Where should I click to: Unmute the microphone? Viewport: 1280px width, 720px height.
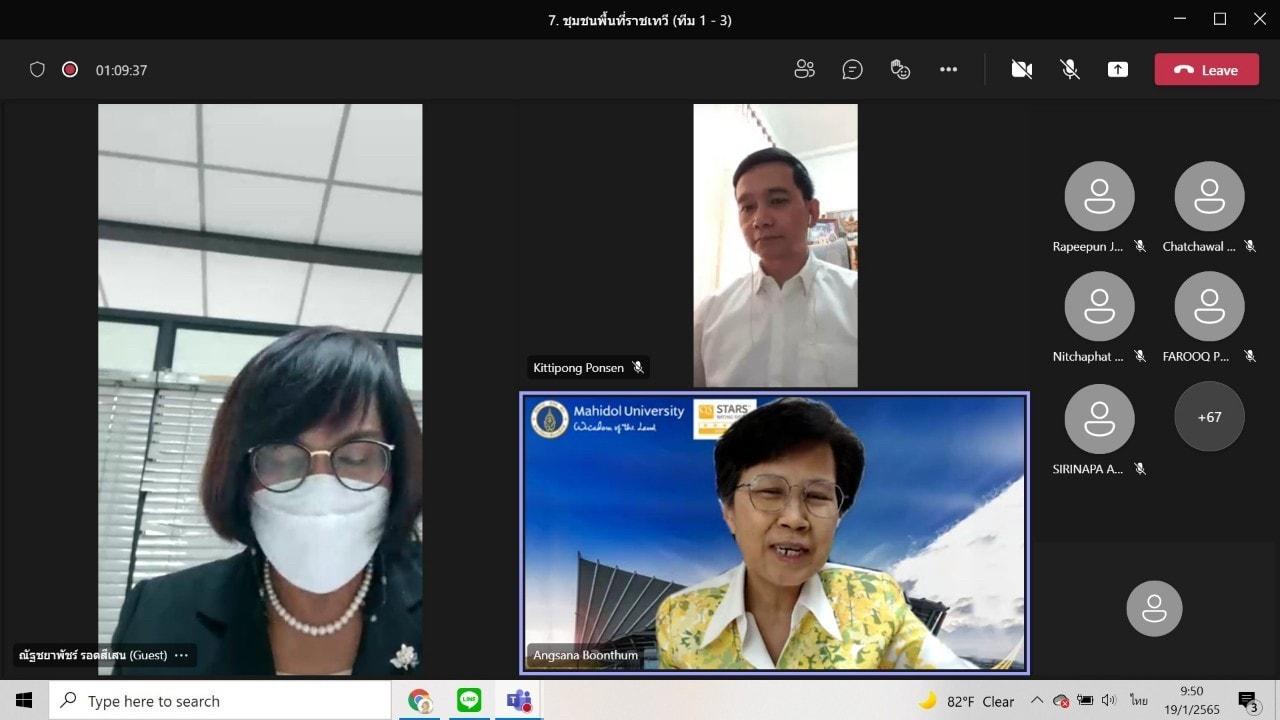(1070, 69)
